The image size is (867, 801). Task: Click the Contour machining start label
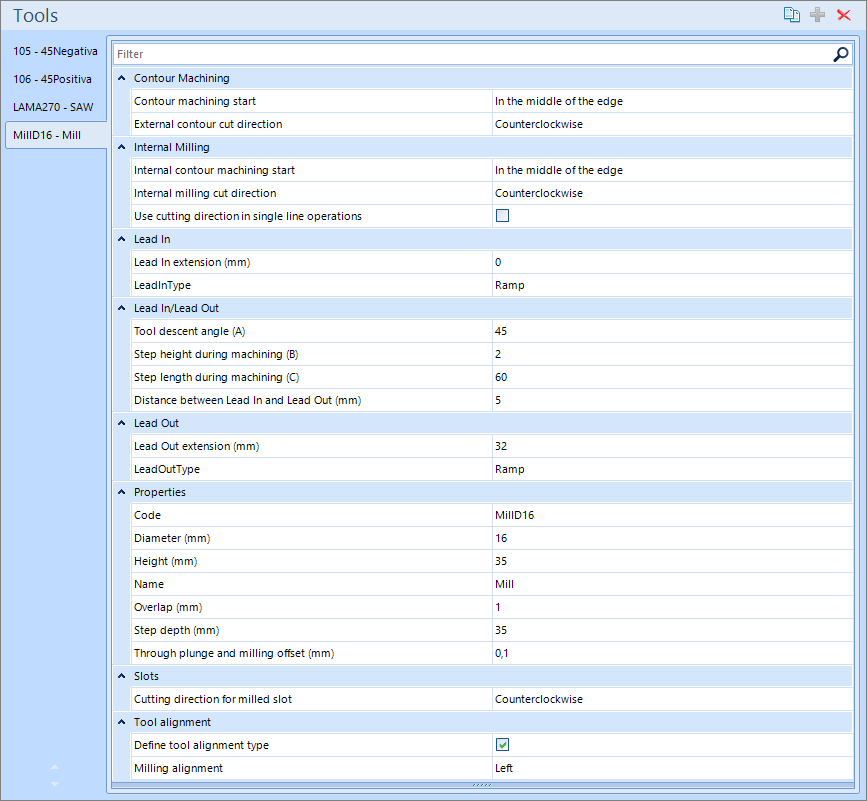click(x=195, y=101)
